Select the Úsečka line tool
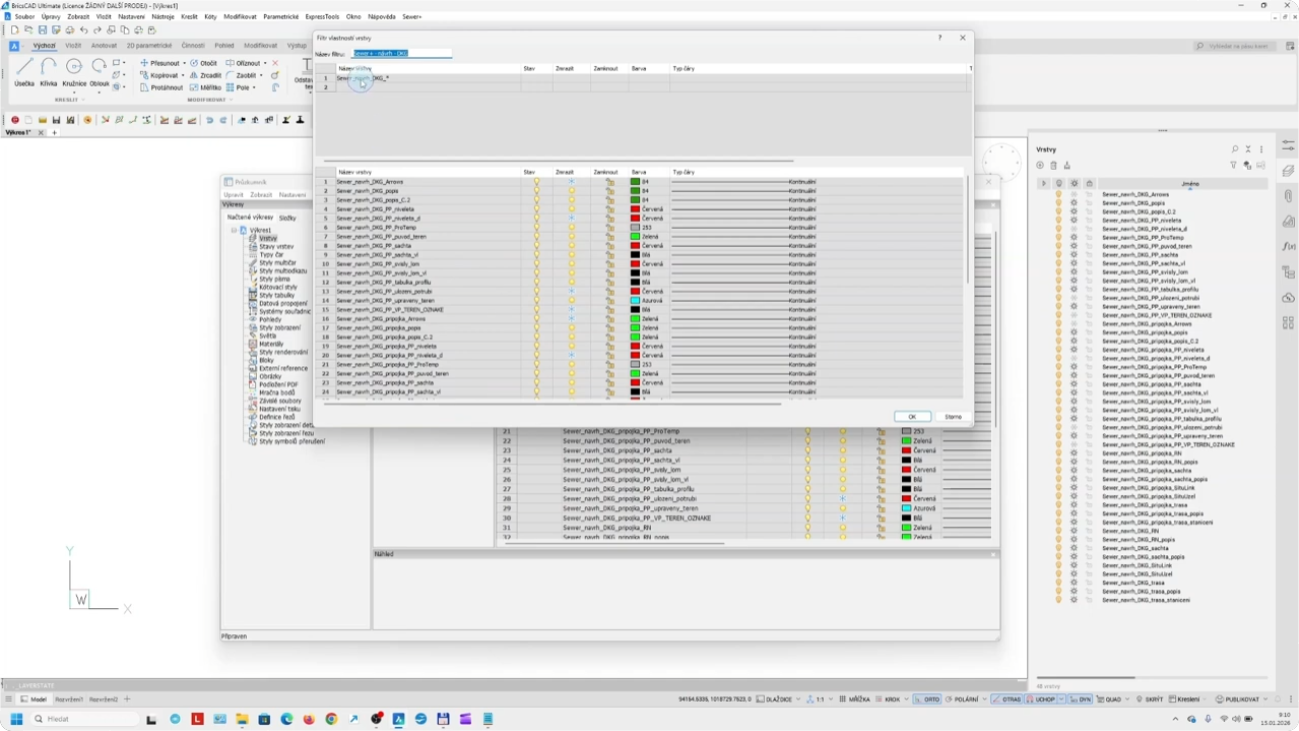The image size is (1299, 731). 24,70
